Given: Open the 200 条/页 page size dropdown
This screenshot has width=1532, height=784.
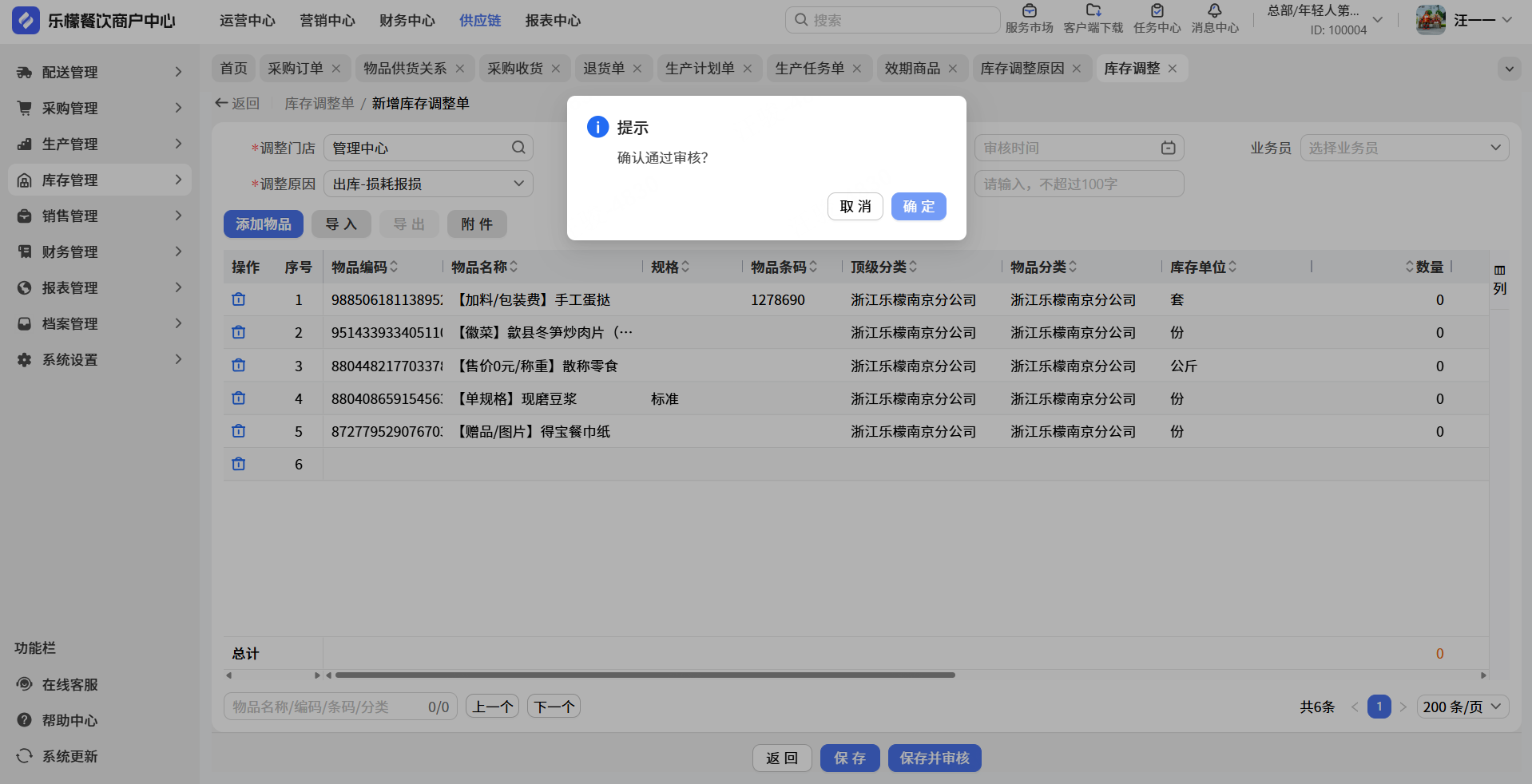Looking at the screenshot, I should [x=1462, y=707].
